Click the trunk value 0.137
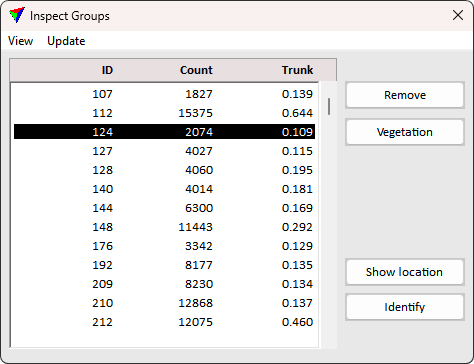Screen dimensions: 474x364 [297, 303]
